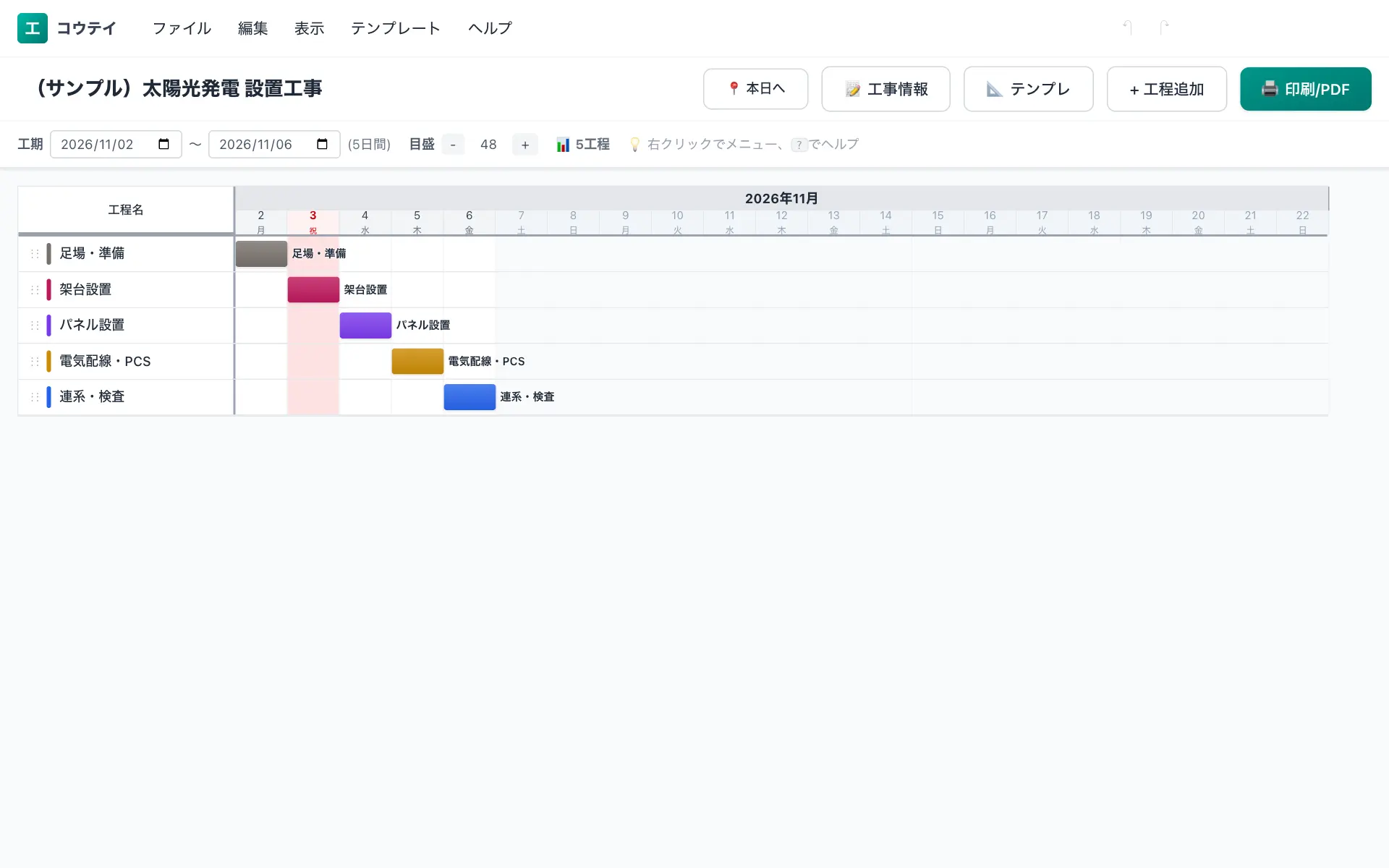
Task: Open end date calendar picker icon
Action: pyautogui.click(x=323, y=144)
